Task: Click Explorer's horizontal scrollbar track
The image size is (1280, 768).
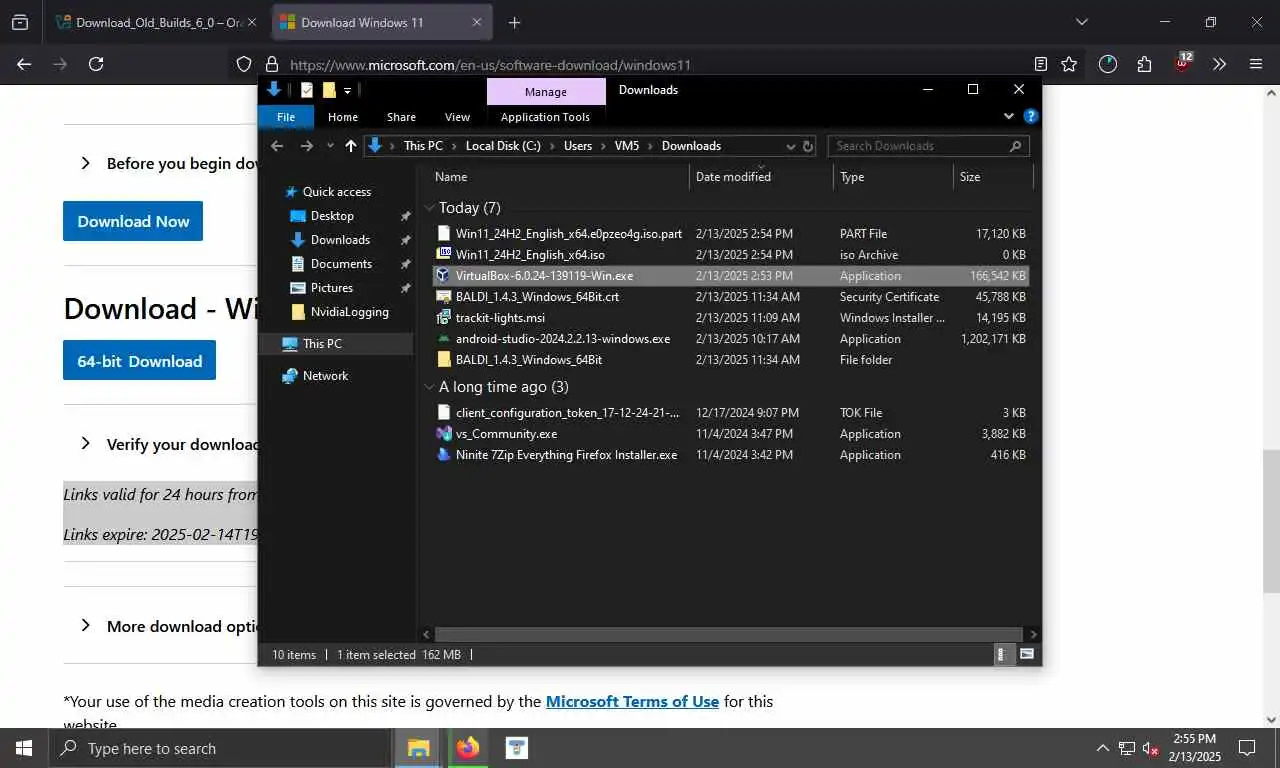Action: pyautogui.click(x=730, y=635)
